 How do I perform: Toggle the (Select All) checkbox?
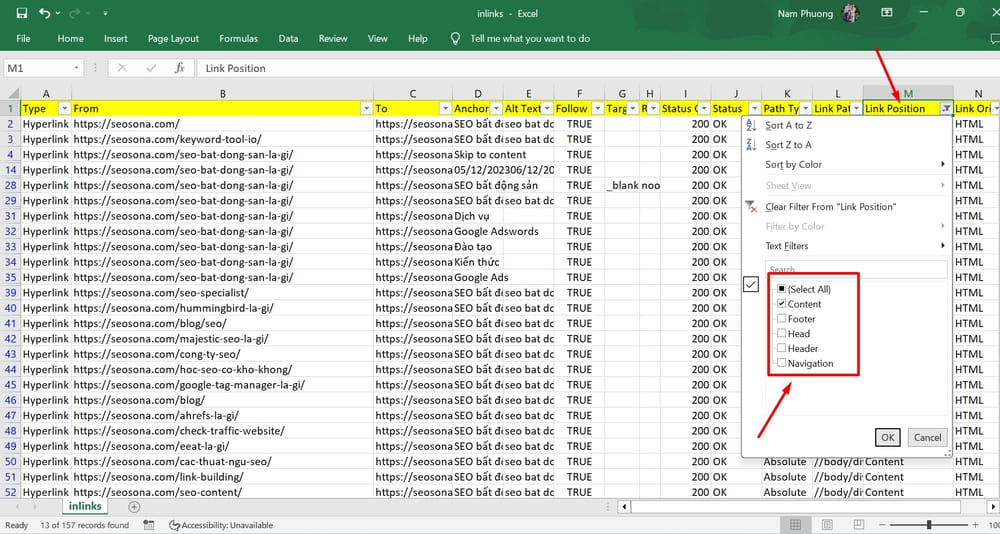[781, 289]
